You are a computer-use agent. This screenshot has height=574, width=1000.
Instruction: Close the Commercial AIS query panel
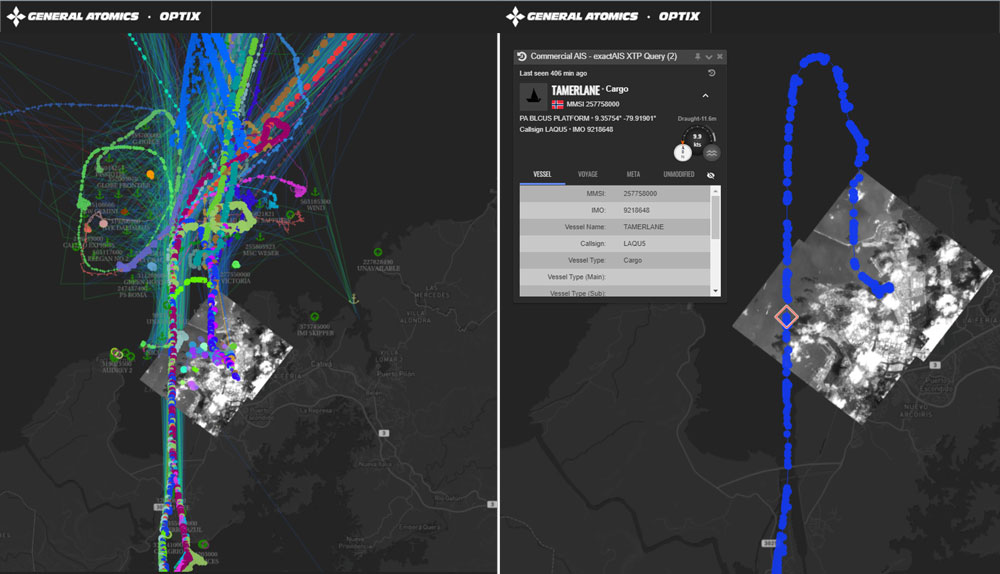[x=719, y=57]
